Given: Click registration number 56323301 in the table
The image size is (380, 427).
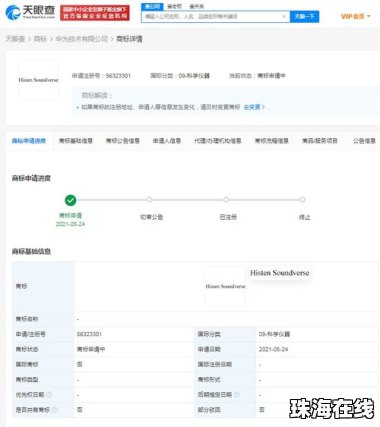Looking at the screenshot, I should coord(89,334).
